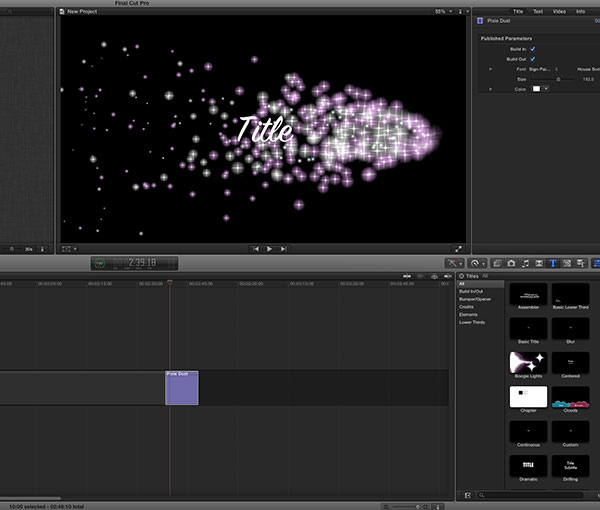Open the viewer zoom 55% dropdown
This screenshot has height=510, width=600.
tap(443, 11)
